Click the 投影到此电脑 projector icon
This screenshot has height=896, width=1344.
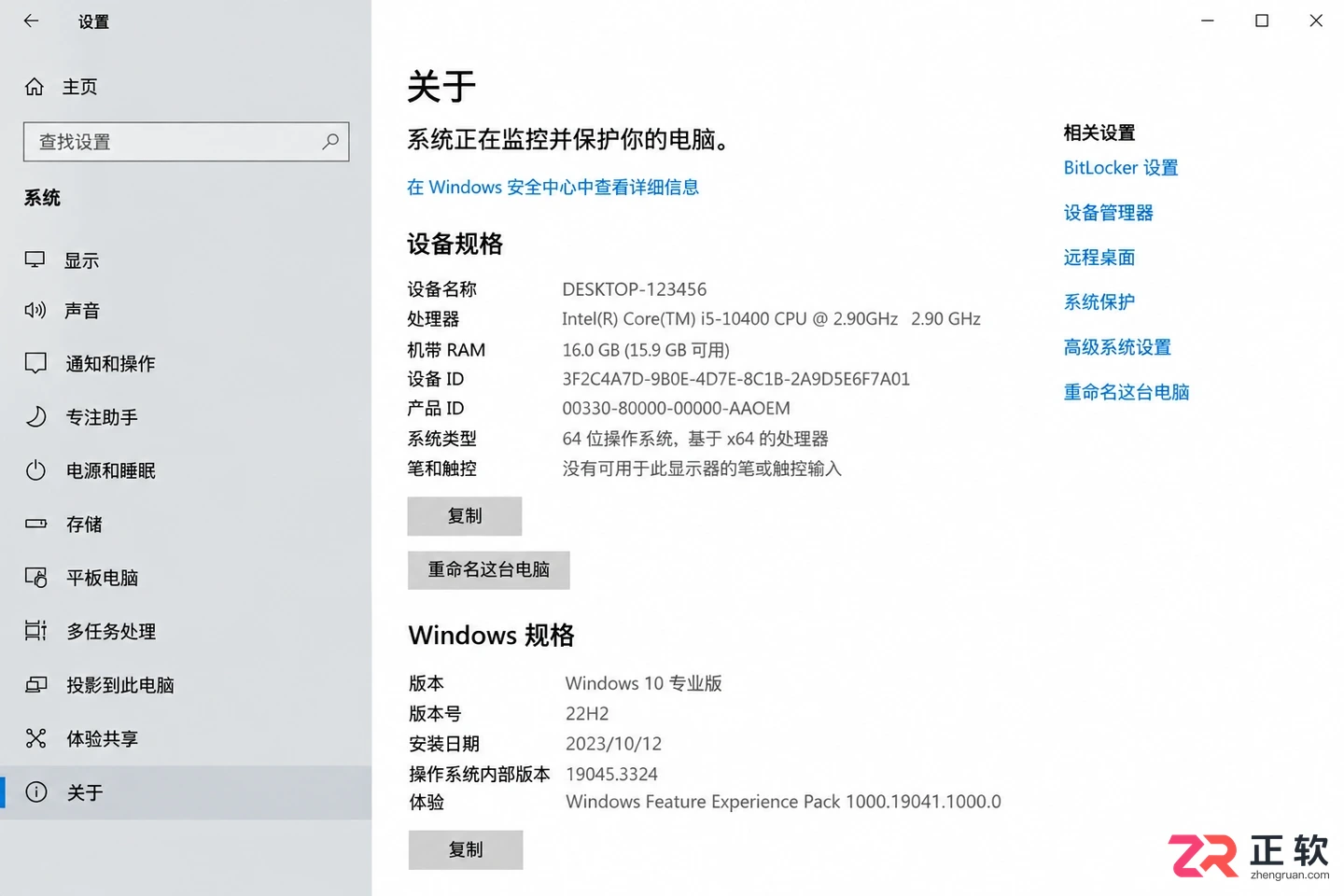35,685
